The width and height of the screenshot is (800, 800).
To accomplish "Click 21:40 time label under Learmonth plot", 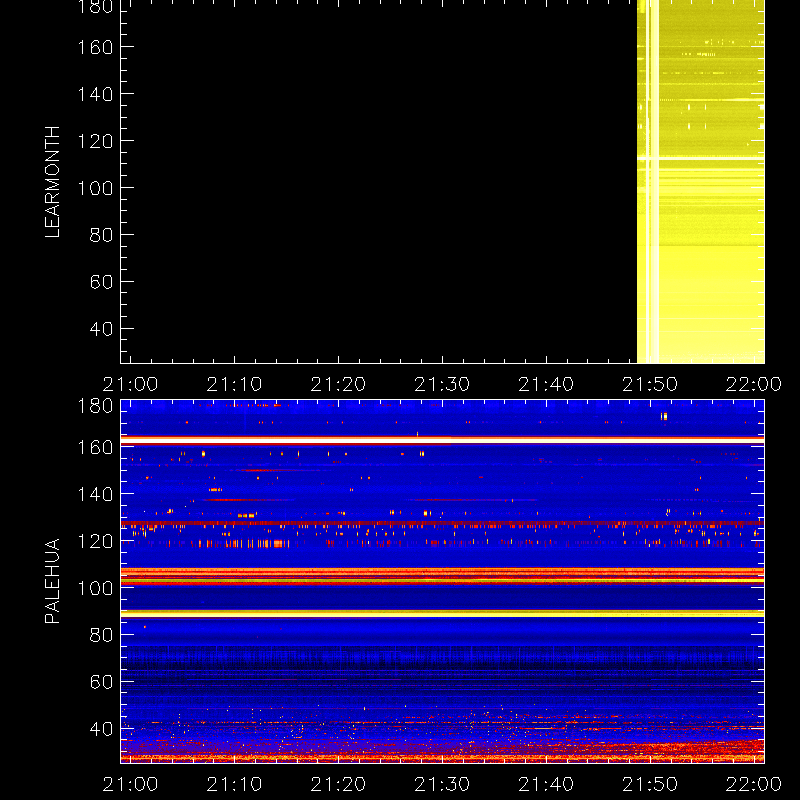I will click(546, 384).
